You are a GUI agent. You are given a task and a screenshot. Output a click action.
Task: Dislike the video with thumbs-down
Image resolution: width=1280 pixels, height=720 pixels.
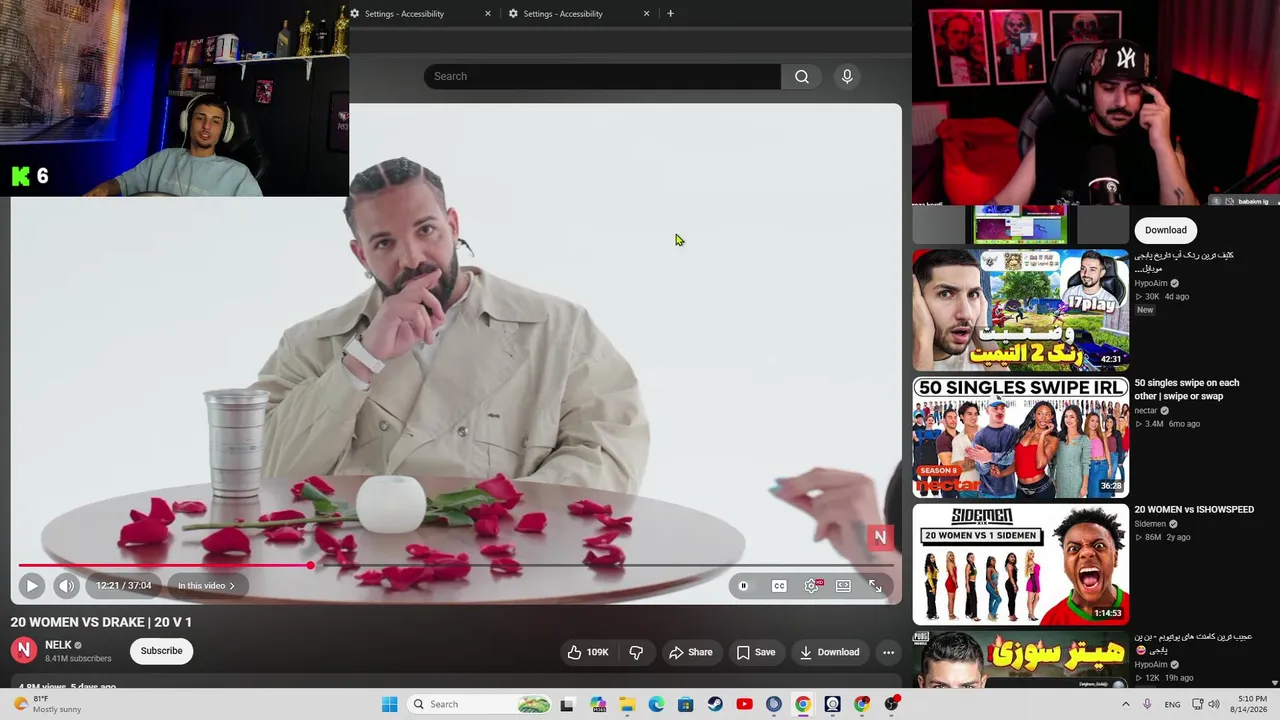[636, 652]
